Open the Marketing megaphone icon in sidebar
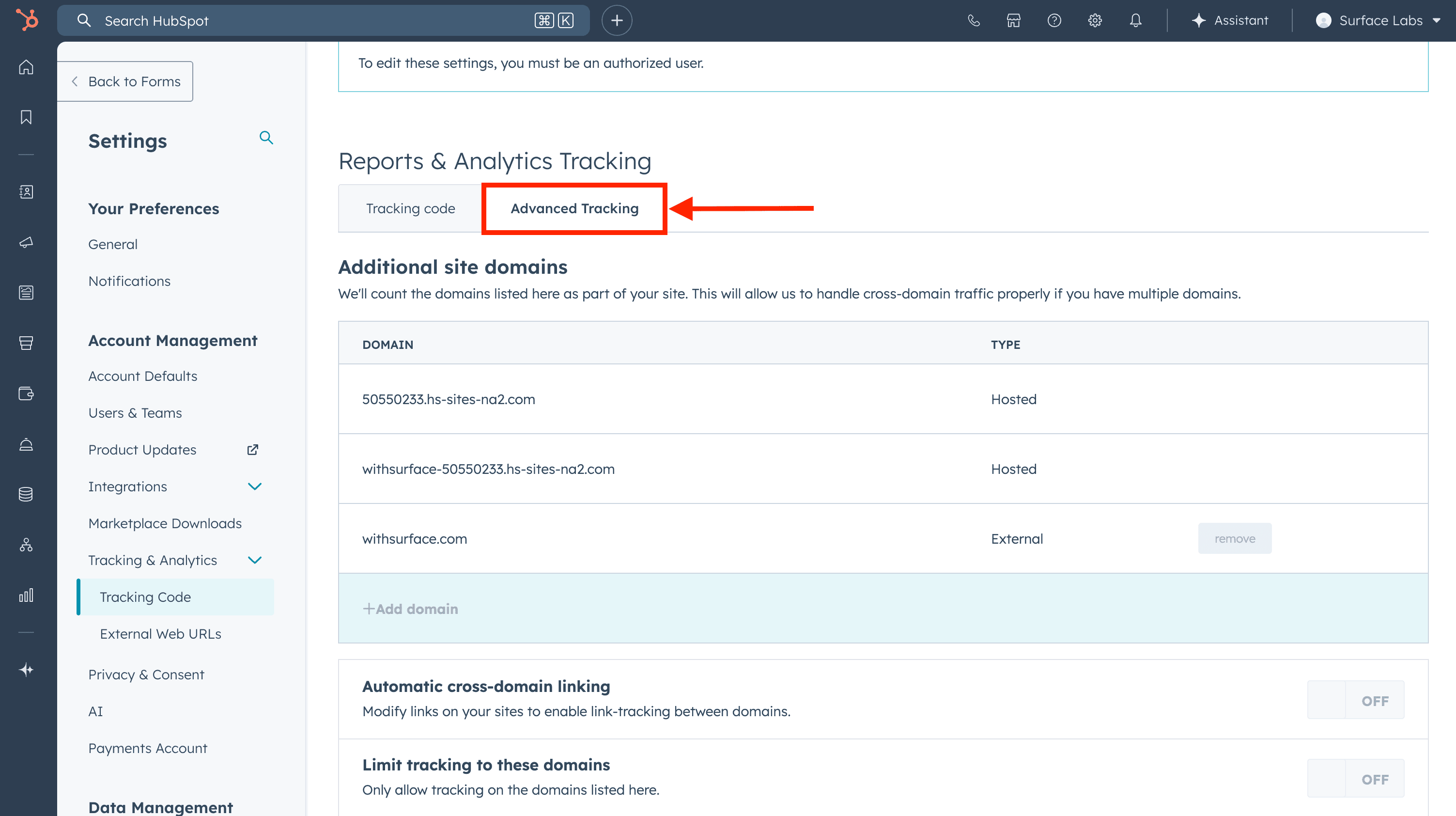 click(26, 242)
